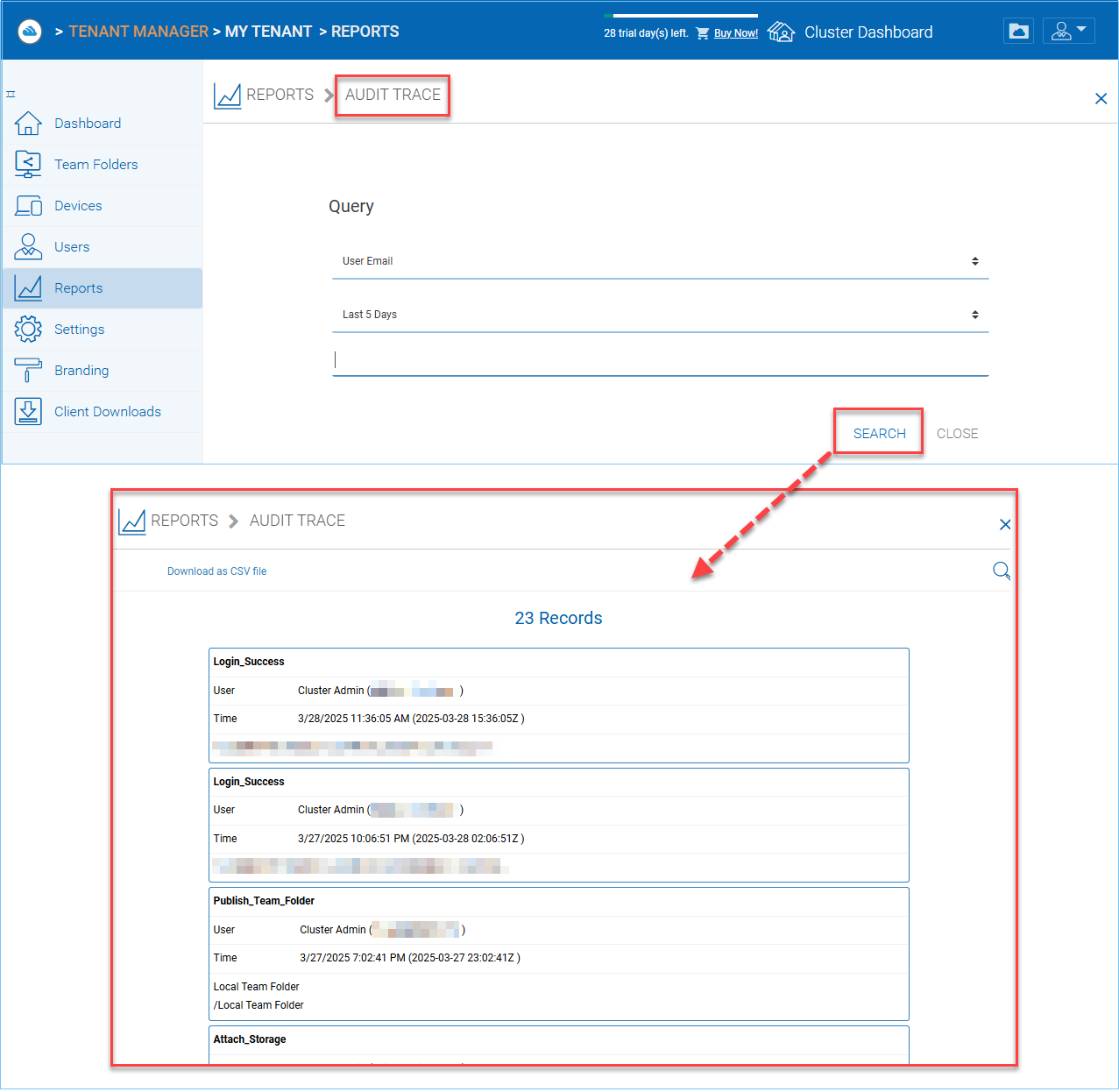Click the Team Folders share icon
The height and width of the screenshot is (1092, 1119).
click(28, 165)
